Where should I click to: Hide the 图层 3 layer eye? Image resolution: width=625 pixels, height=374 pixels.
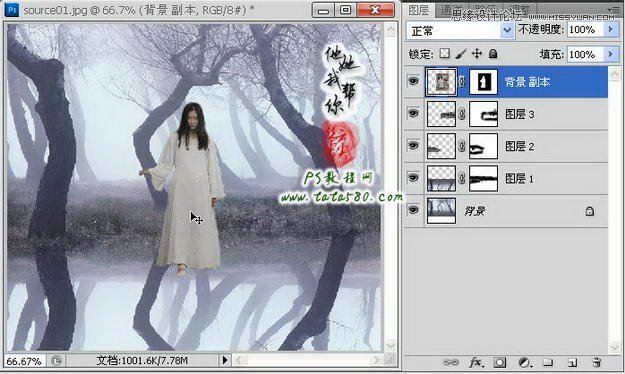tap(413, 113)
